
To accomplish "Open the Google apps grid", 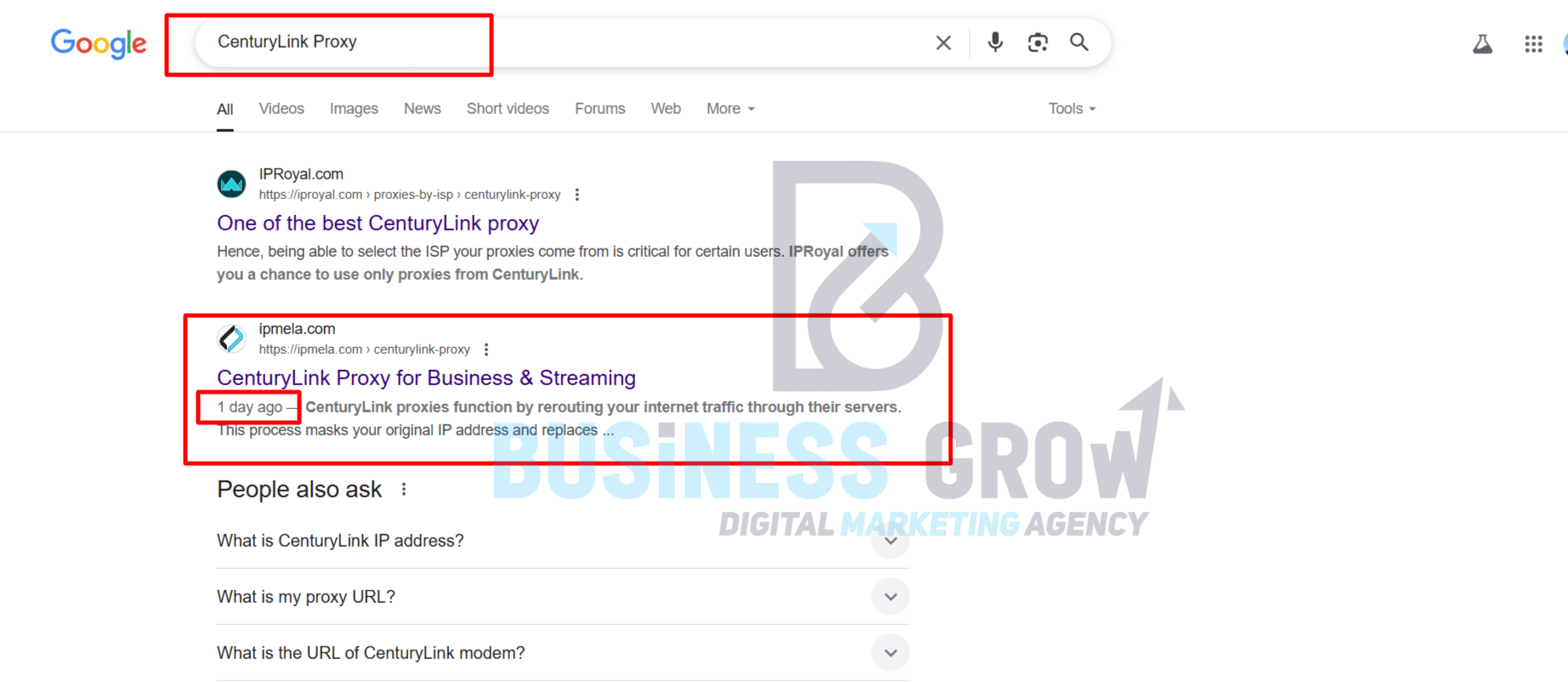I will click(1533, 44).
